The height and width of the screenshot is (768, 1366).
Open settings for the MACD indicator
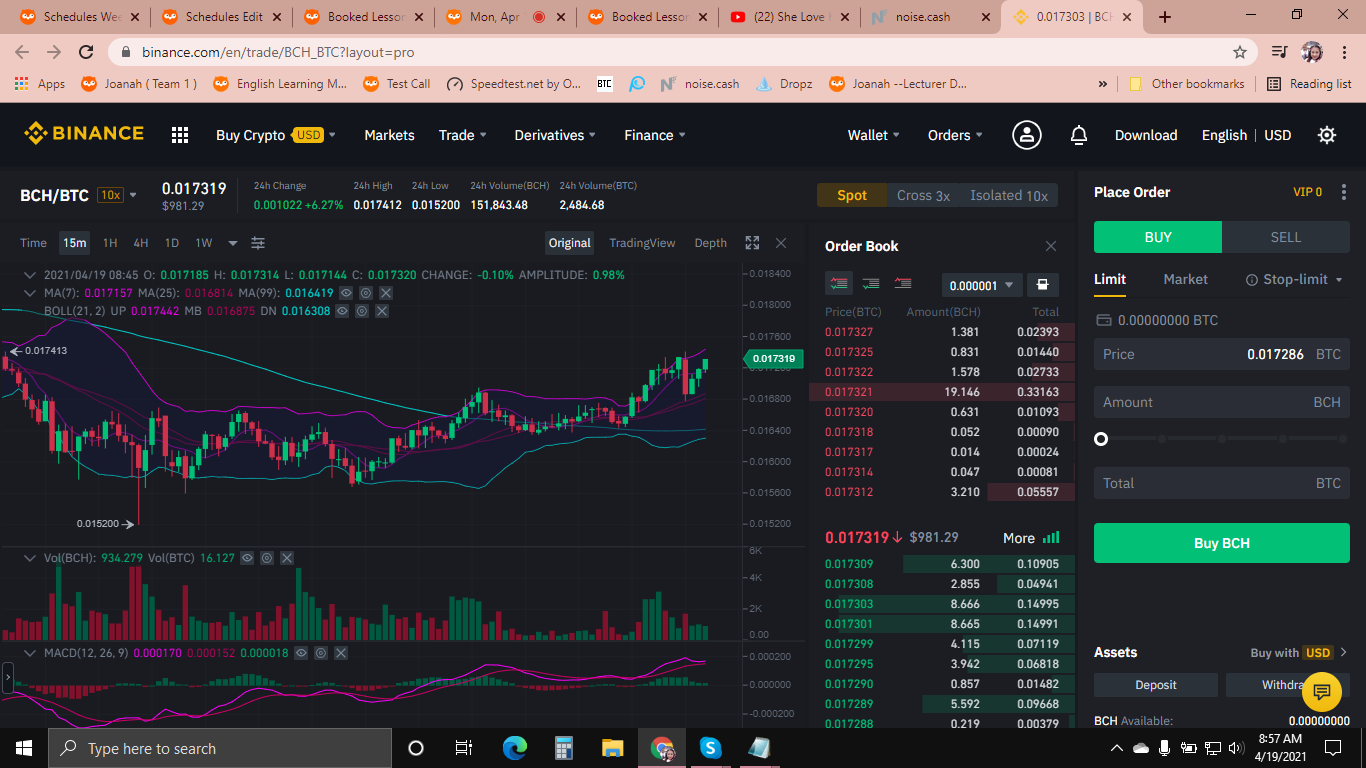pyautogui.click(x=321, y=653)
